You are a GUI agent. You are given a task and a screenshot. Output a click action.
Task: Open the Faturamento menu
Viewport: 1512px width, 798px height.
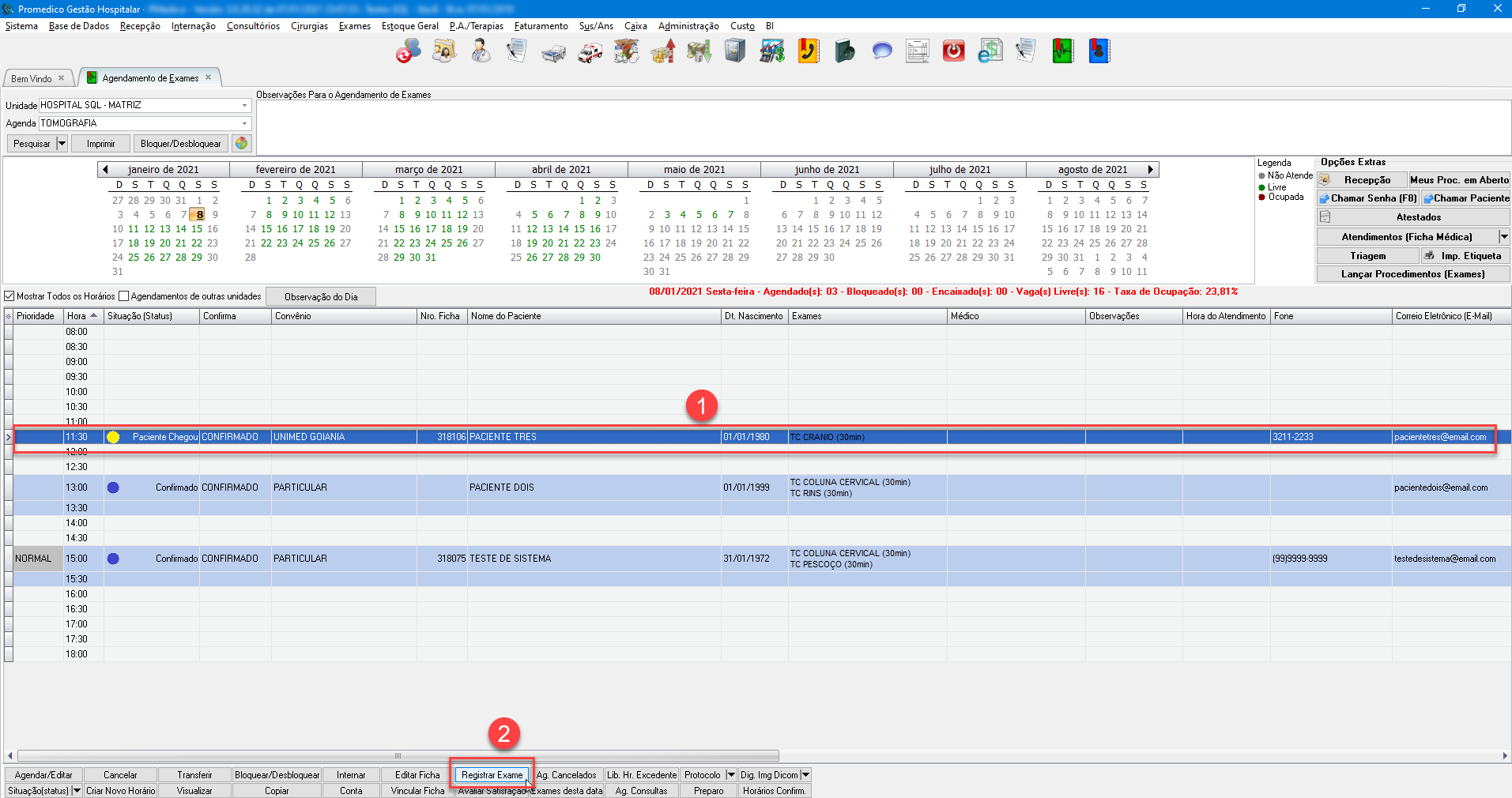541,26
